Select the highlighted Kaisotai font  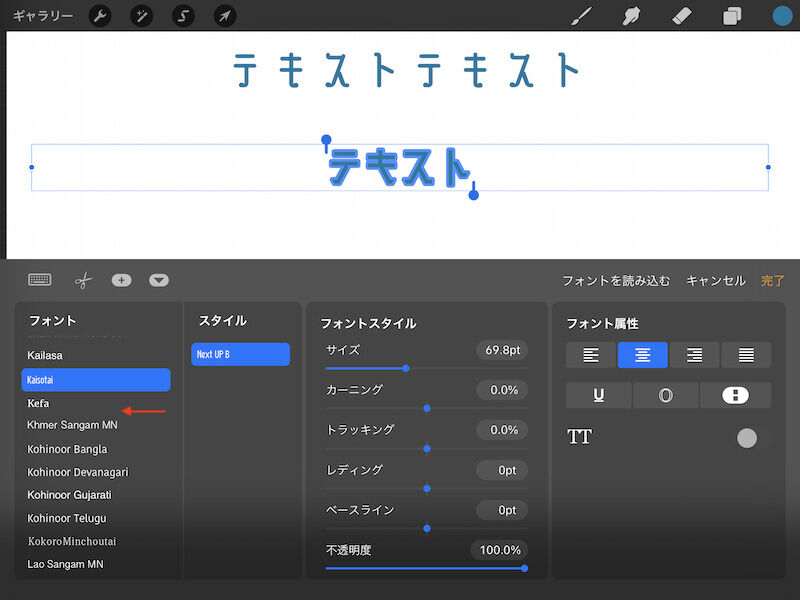96,380
